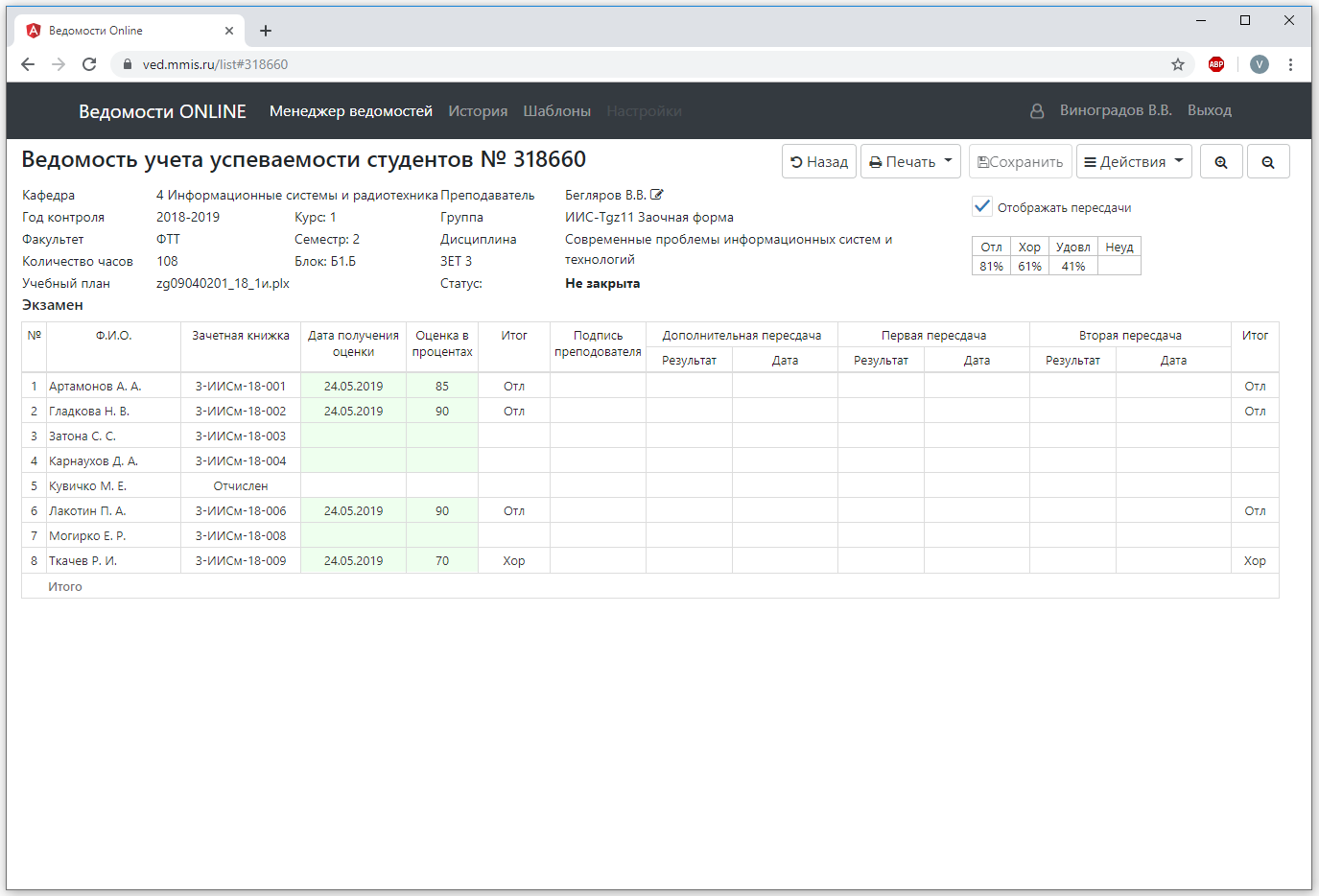
Task: Click percent grade cell for Затона С. С.
Action: point(441,436)
